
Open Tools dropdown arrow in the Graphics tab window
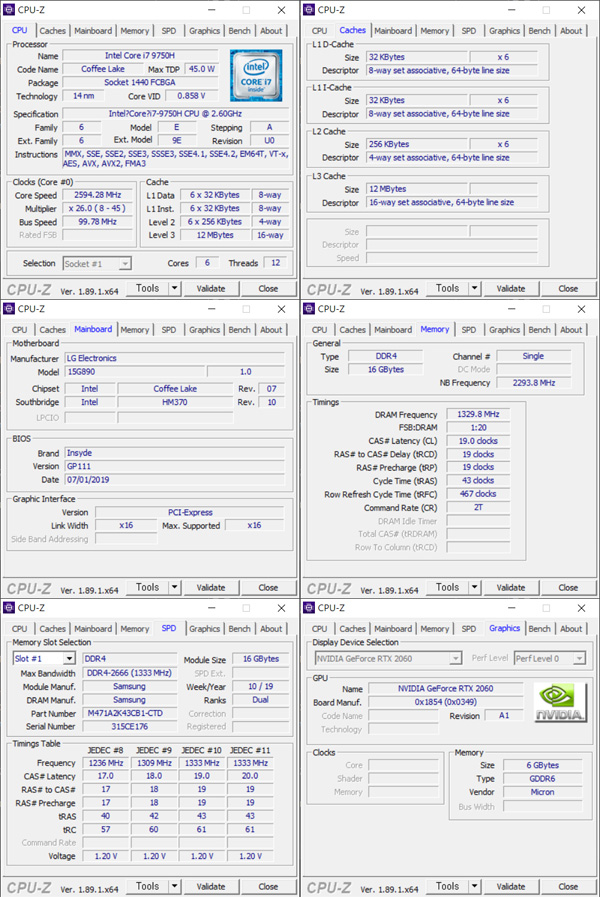pos(474,886)
